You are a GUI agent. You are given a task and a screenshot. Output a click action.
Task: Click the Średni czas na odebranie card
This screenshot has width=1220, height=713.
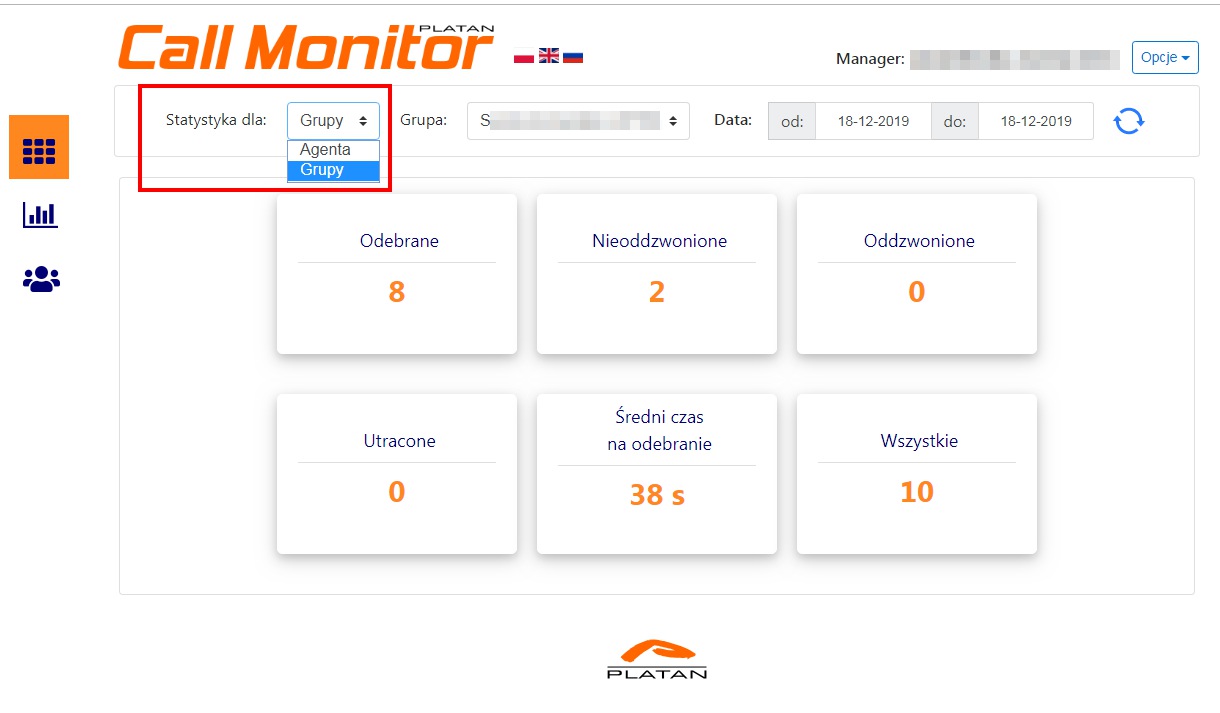pyautogui.click(x=657, y=473)
